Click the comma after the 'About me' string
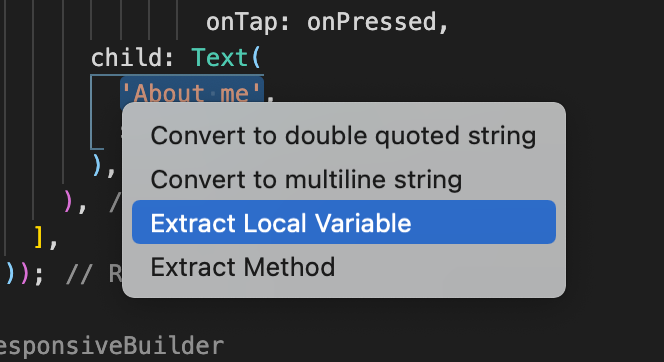This screenshot has height=362, width=664. click(x=270, y=100)
